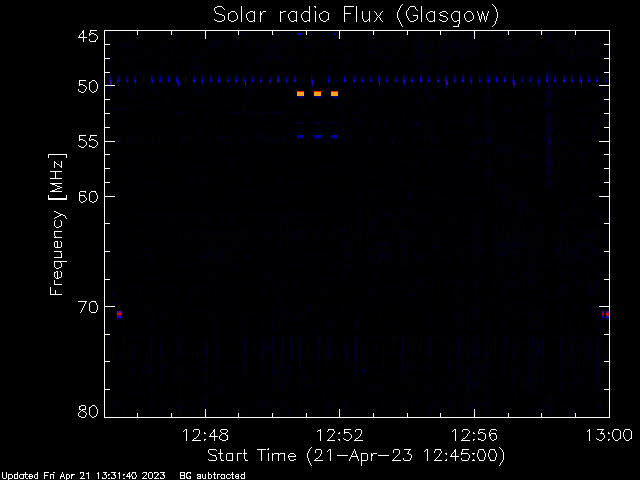The width and height of the screenshot is (640, 480).
Task: Select the 55 frequency tick label
Action: (x=88, y=142)
